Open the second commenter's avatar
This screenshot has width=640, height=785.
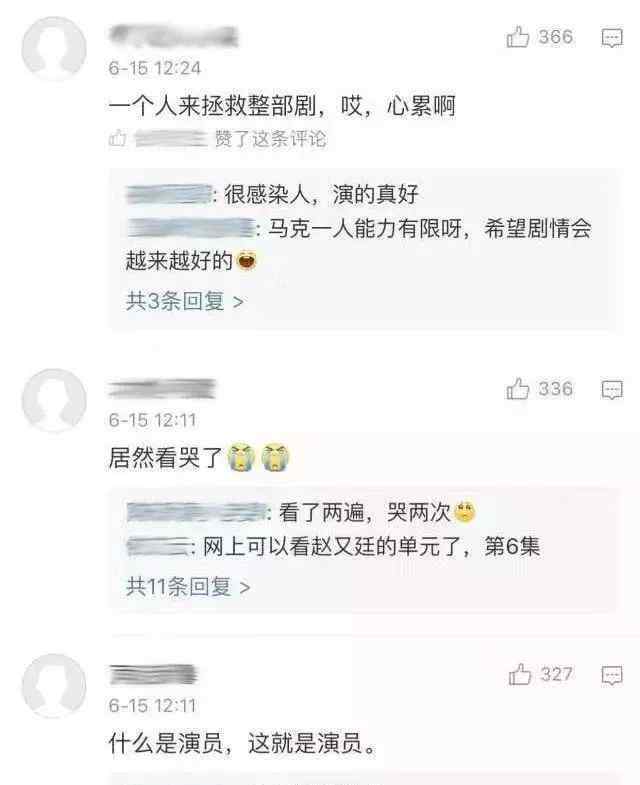54,401
